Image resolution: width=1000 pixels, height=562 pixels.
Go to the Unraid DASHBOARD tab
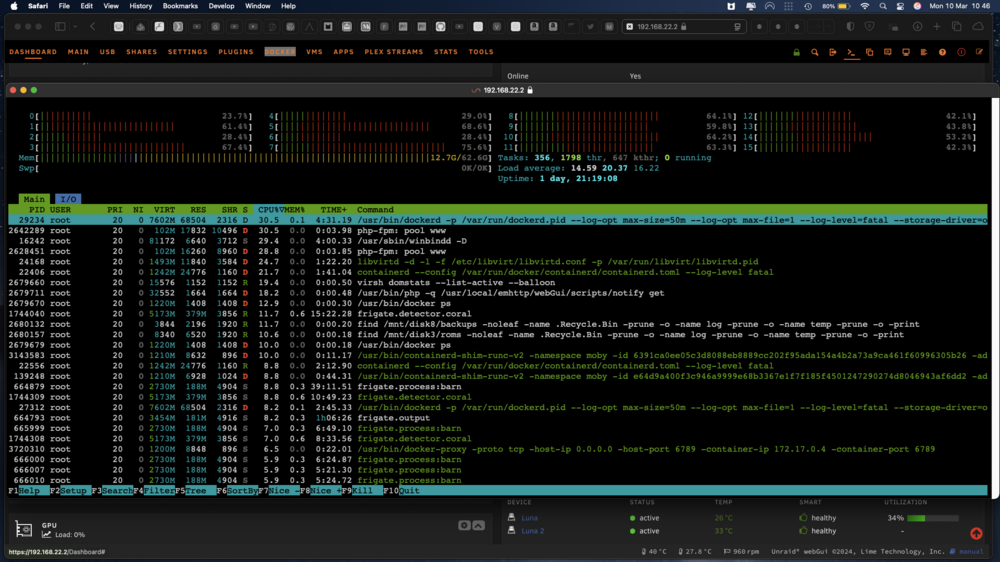click(33, 52)
